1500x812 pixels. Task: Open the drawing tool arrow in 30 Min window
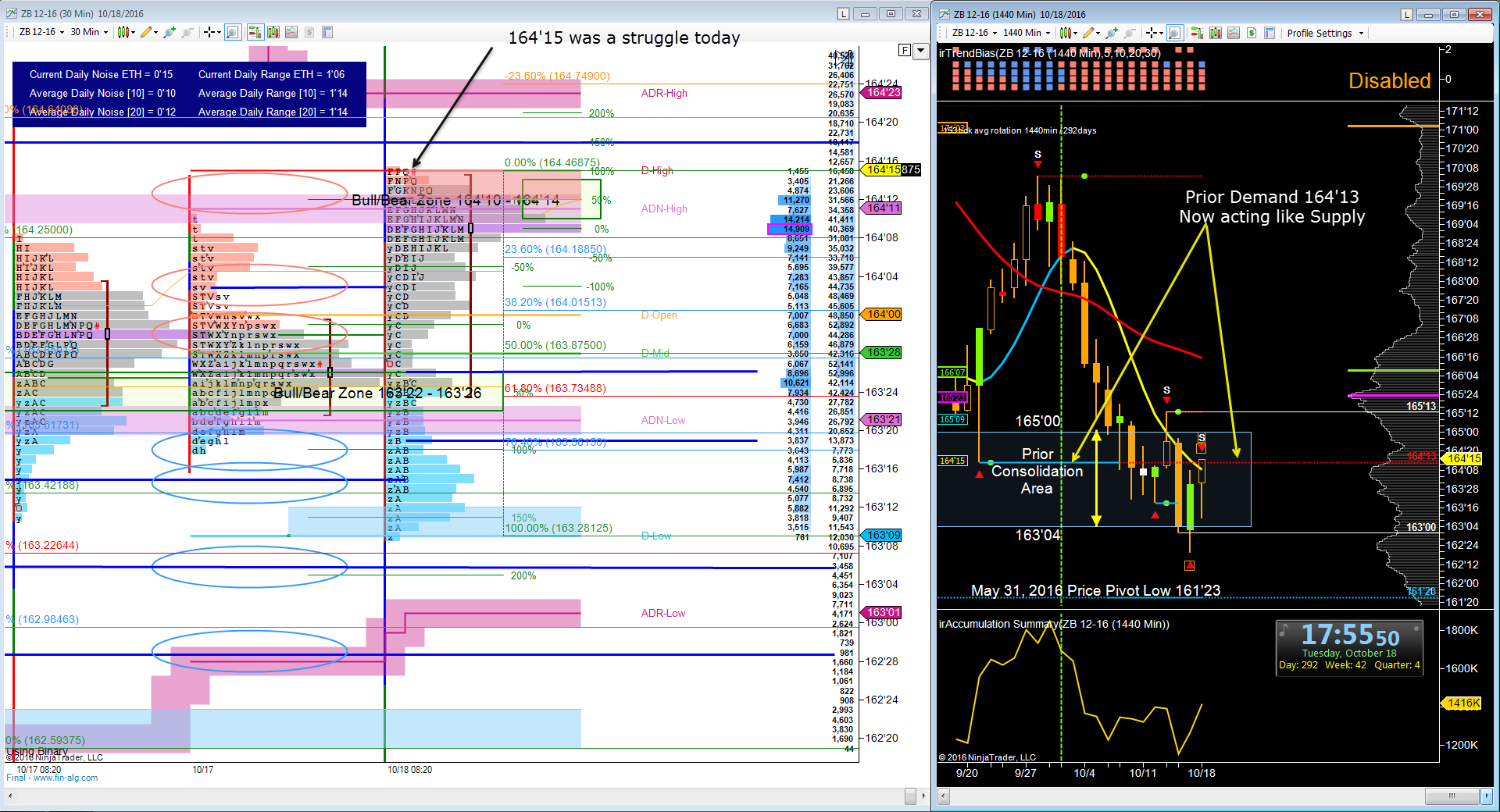(157, 32)
